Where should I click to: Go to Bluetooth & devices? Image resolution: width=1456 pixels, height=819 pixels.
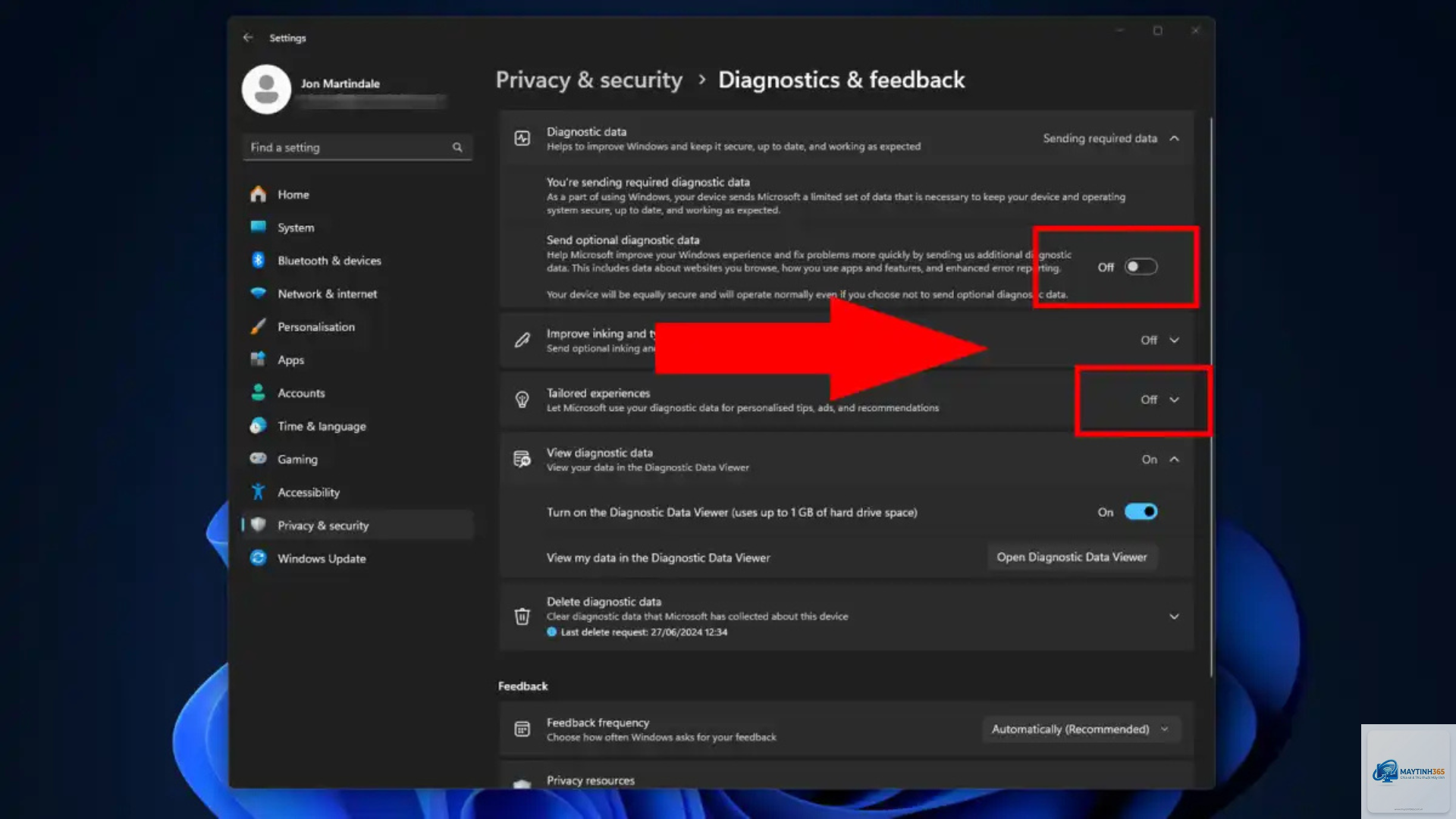coord(358,260)
